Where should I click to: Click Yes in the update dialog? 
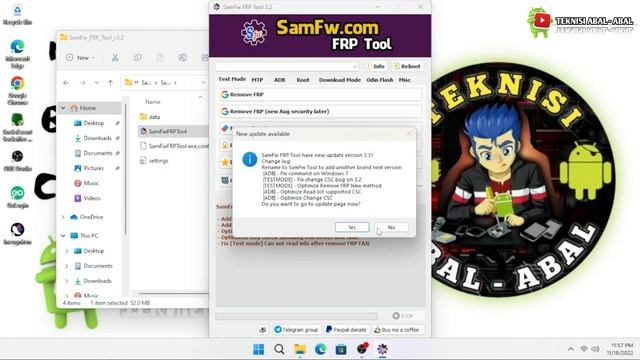click(352, 227)
